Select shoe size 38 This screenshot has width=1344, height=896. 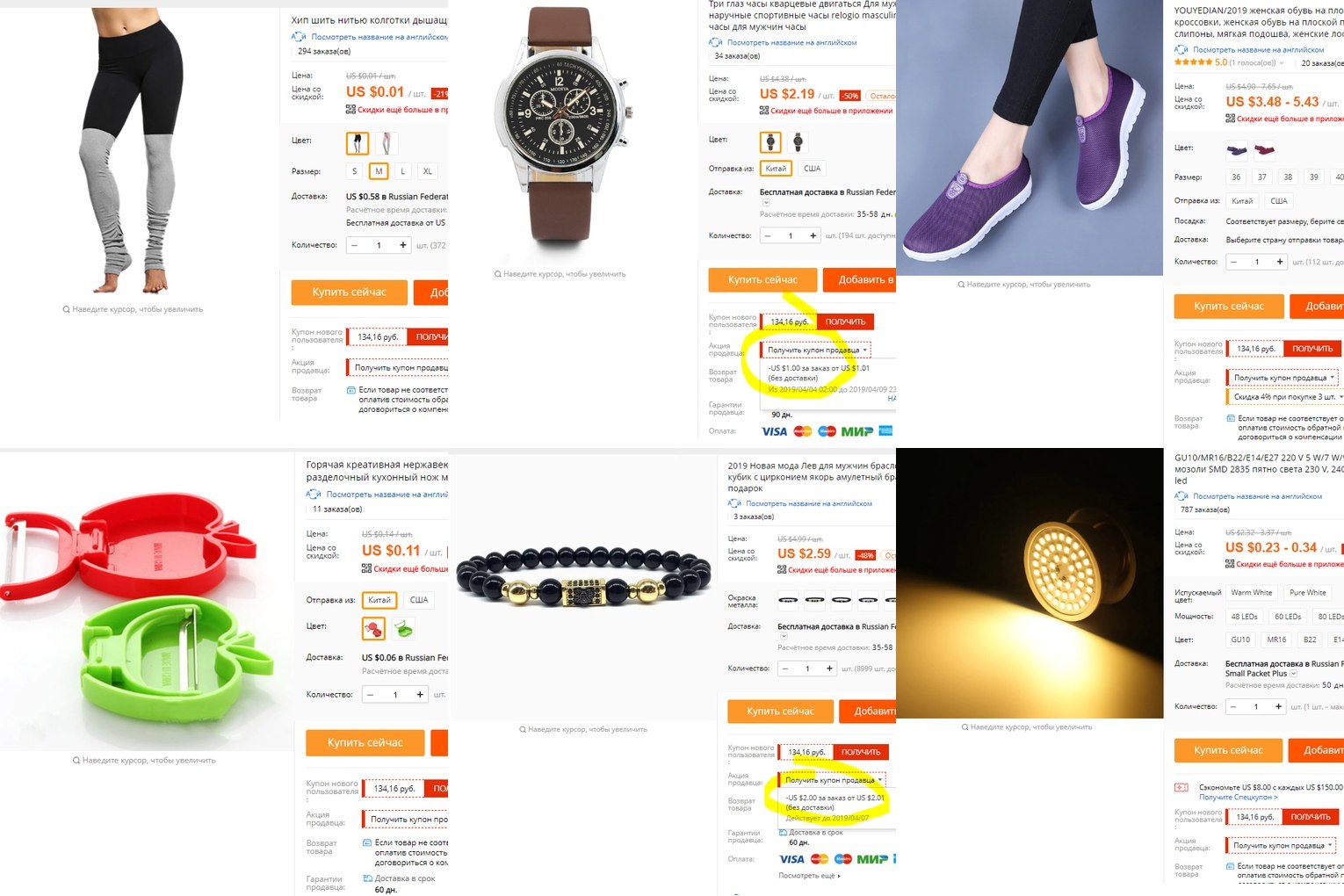click(x=1288, y=177)
